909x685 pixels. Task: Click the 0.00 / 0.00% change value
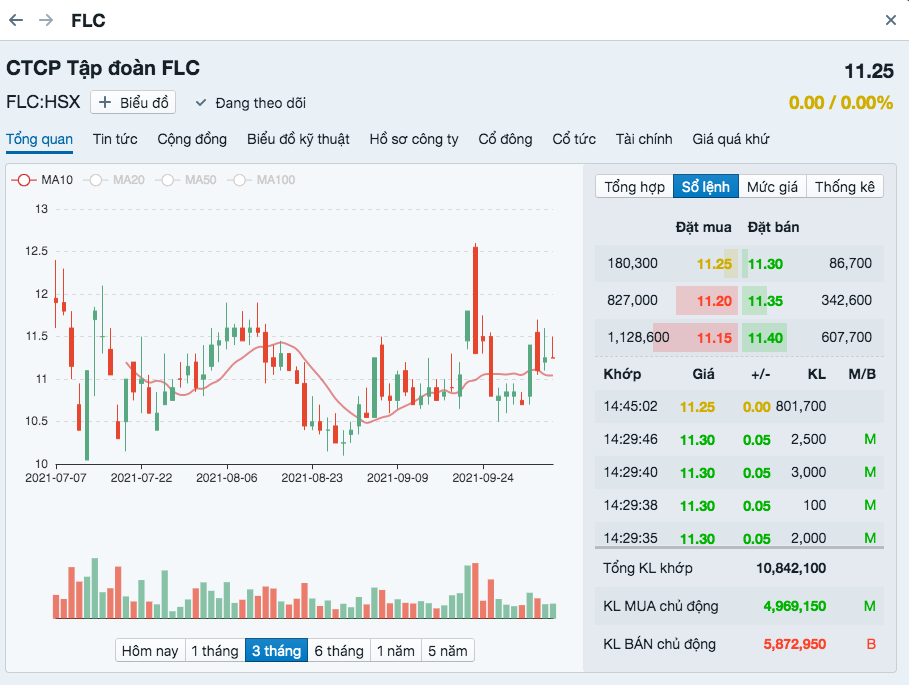point(841,103)
